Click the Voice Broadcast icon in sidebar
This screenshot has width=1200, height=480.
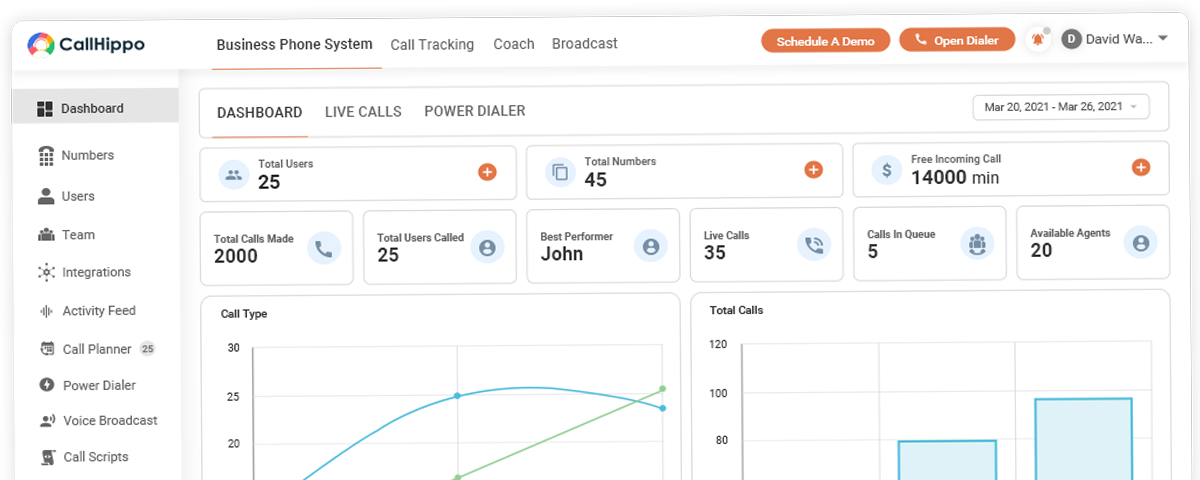coord(47,421)
